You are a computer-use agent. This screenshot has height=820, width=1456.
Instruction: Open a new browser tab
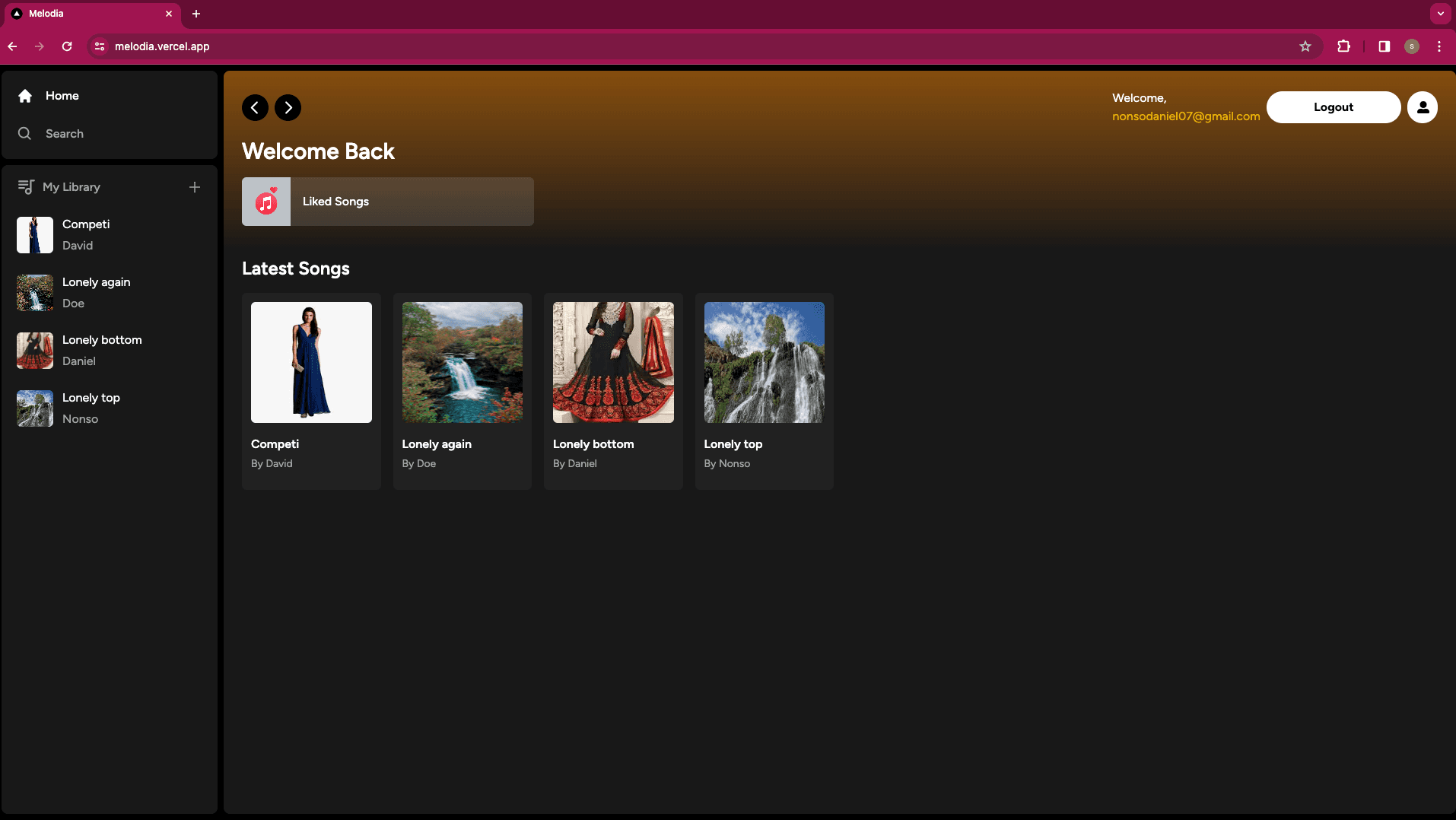tap(196, 14)
